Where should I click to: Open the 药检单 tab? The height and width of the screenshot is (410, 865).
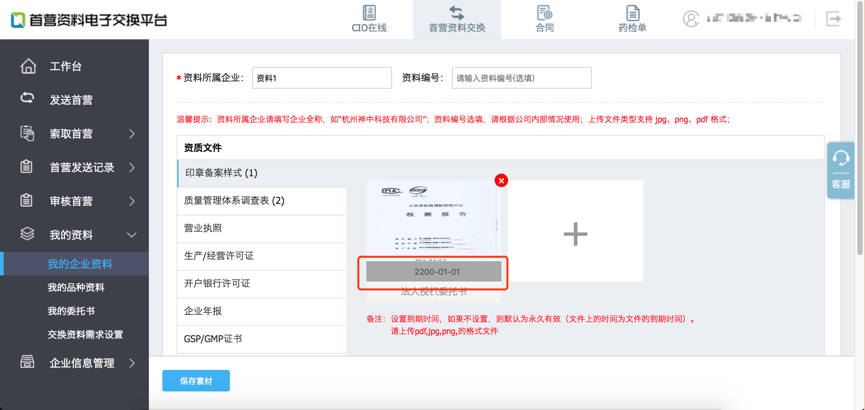pyautogui.click(x=632, y=19)
